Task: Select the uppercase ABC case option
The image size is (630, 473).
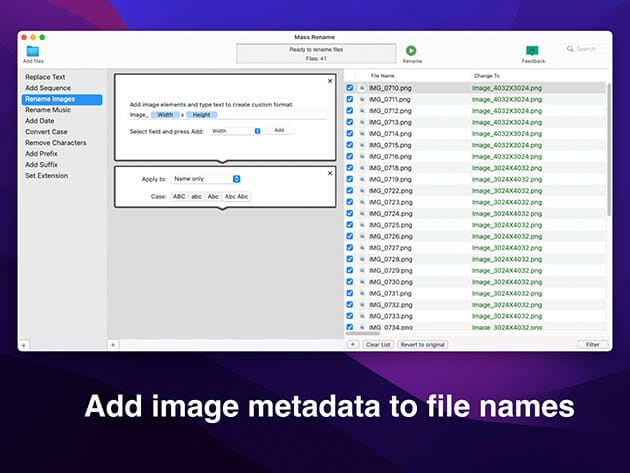Action: [179, 197]
